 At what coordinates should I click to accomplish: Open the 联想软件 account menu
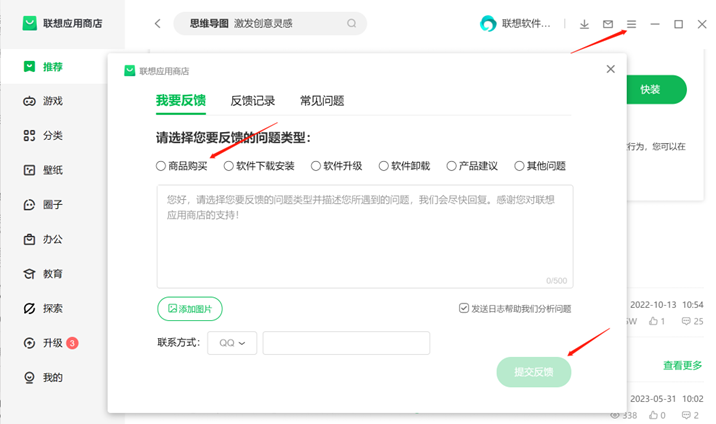(x=516, y=24)
